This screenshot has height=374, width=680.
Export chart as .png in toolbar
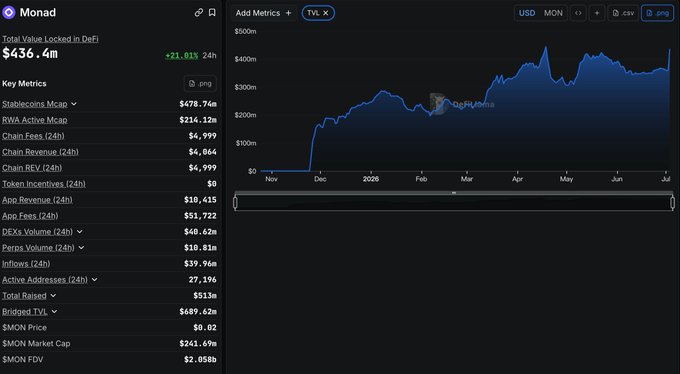pos(657,13)
